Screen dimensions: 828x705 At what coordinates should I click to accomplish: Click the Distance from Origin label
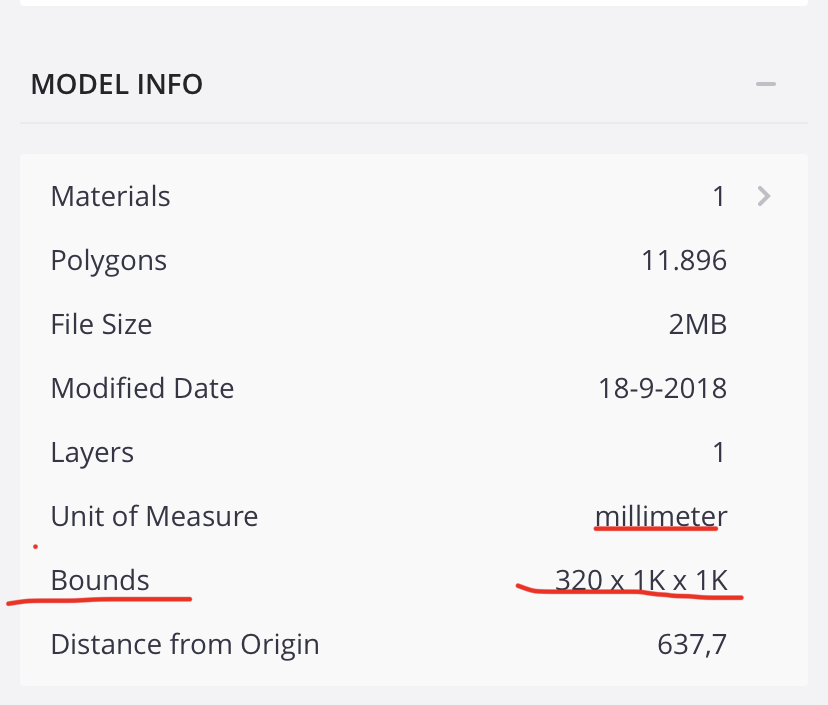point(185,644)
